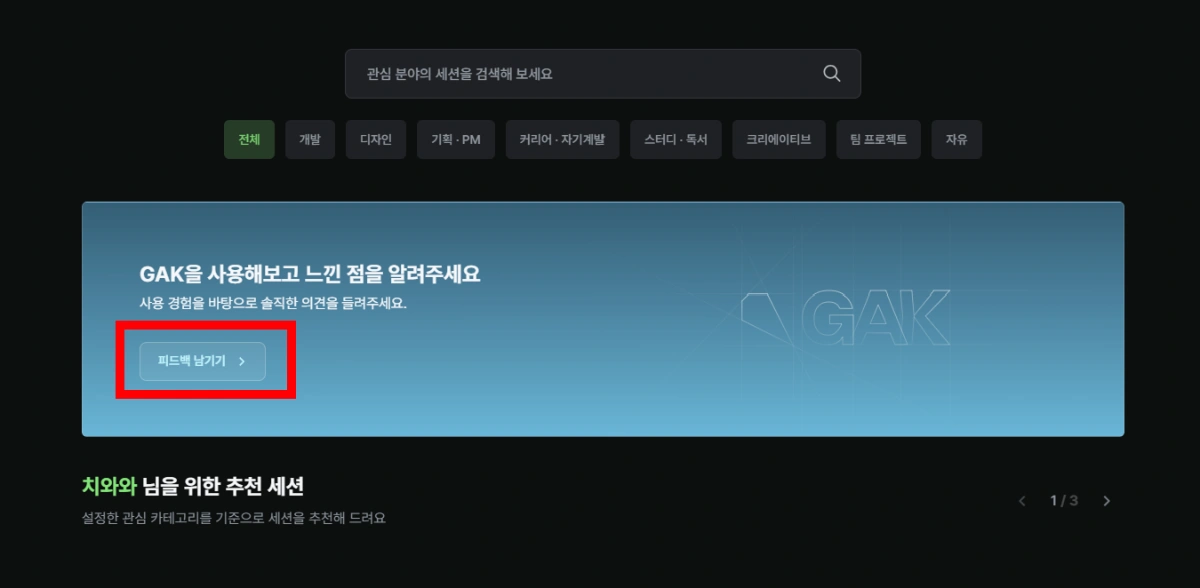This screenshot has height=588, width=1200.
Task: Open the 커리어 · 자기계발 category
Action: (562, 140)
